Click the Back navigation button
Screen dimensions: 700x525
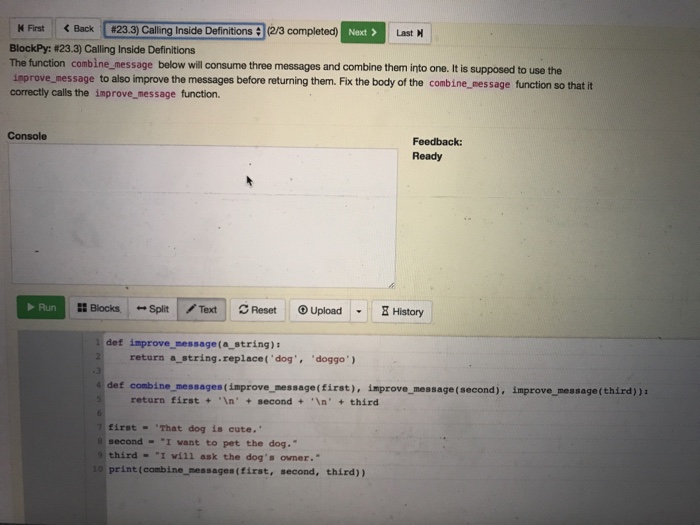[x=79, y=29]
